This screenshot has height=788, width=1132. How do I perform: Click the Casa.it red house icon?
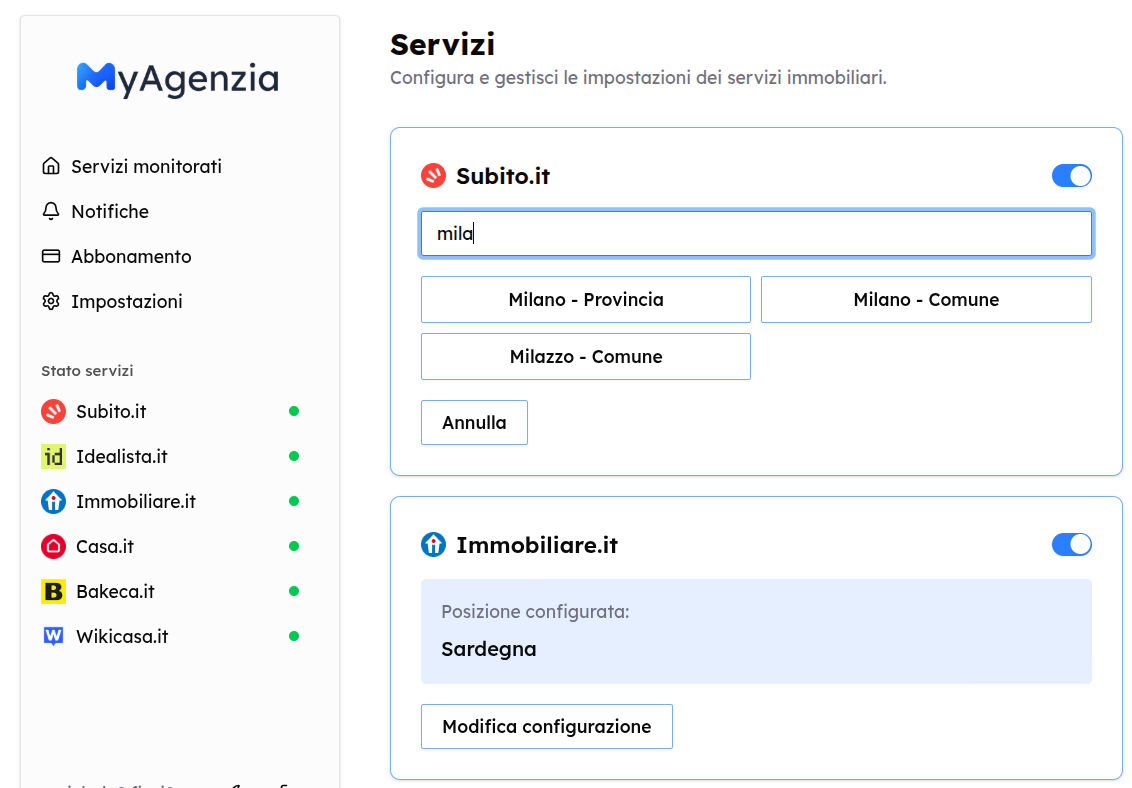point(53,546)
